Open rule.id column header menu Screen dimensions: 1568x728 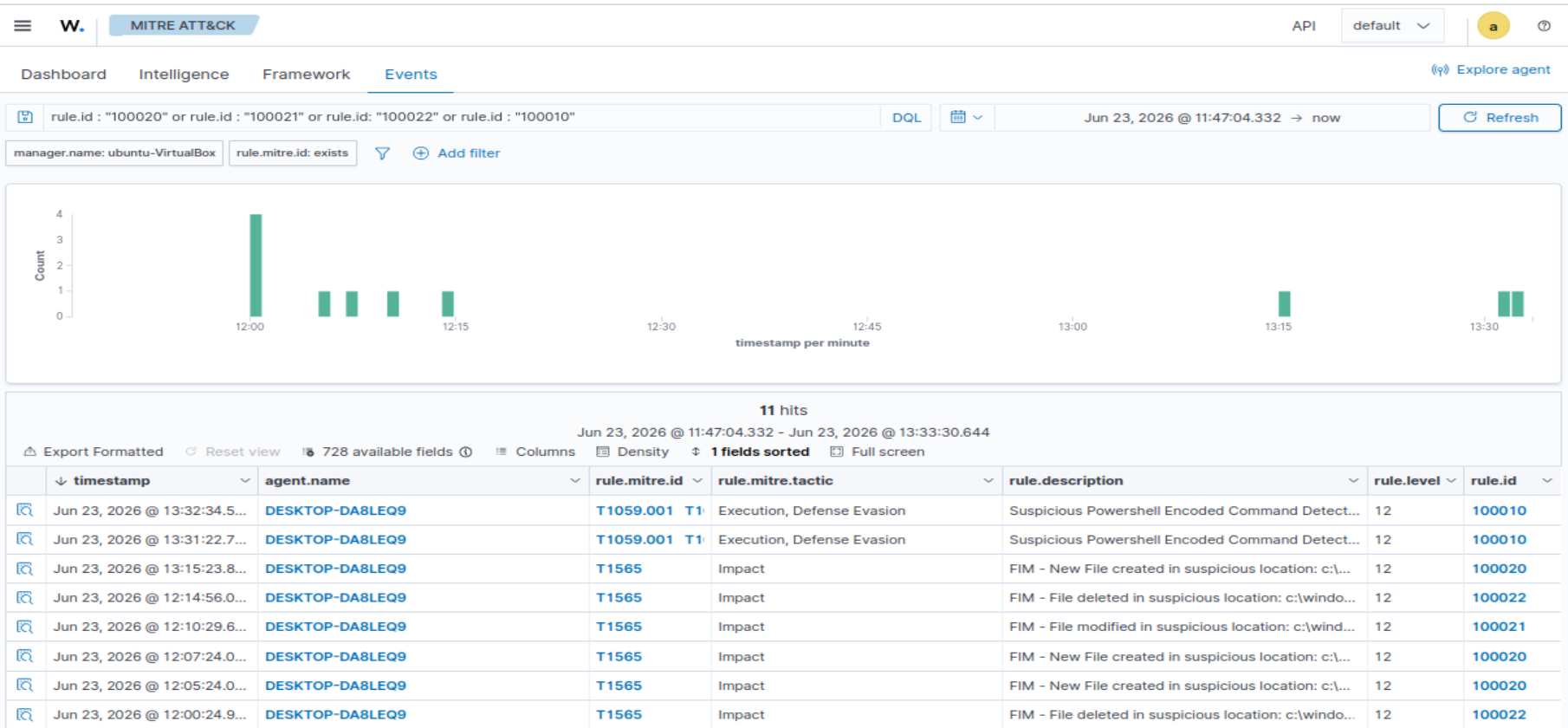[x=1547, y=481]
